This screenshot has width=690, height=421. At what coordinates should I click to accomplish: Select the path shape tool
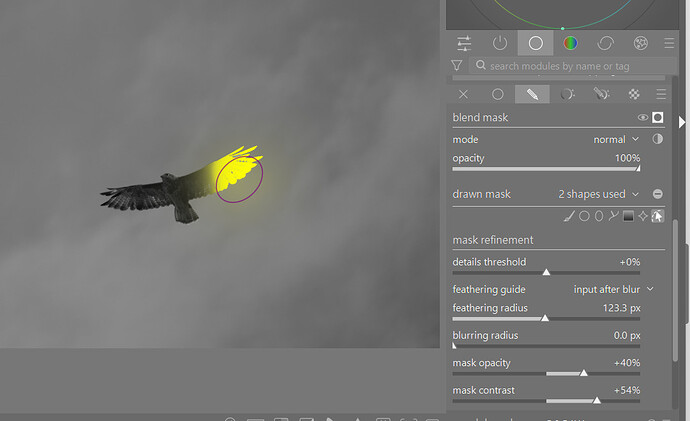[x=613, y=216]
